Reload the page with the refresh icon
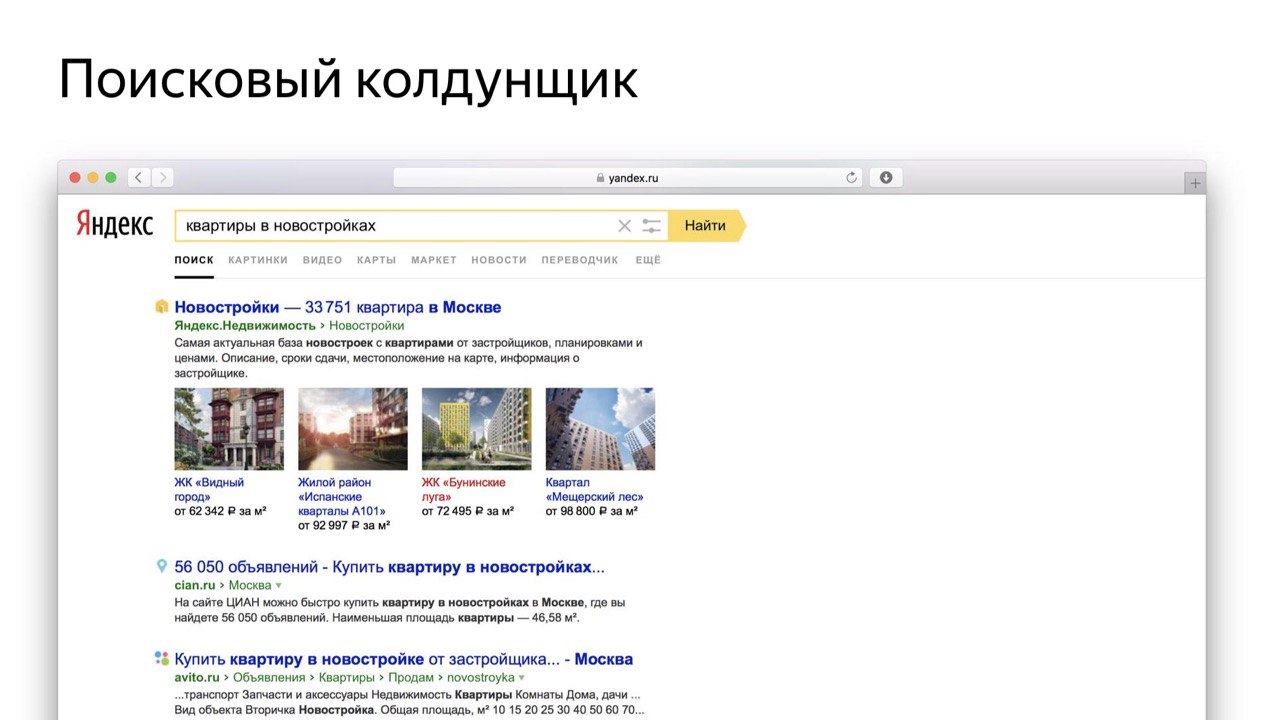Viewport: 1280px width, 720px height. tap(852, 178)
